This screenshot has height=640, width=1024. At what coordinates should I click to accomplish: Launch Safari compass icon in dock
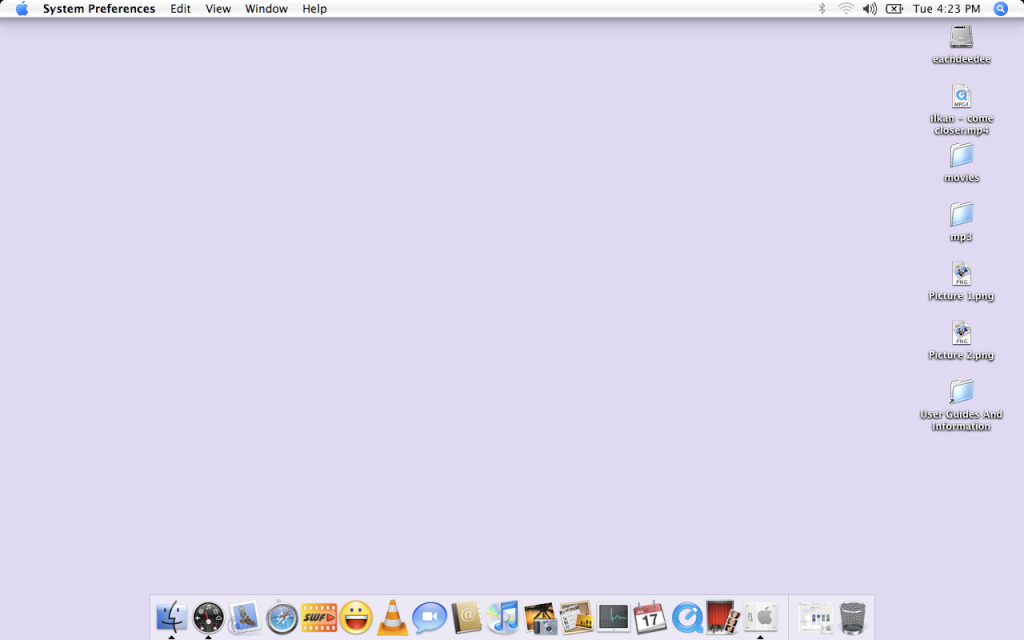[x=282, y=617]
